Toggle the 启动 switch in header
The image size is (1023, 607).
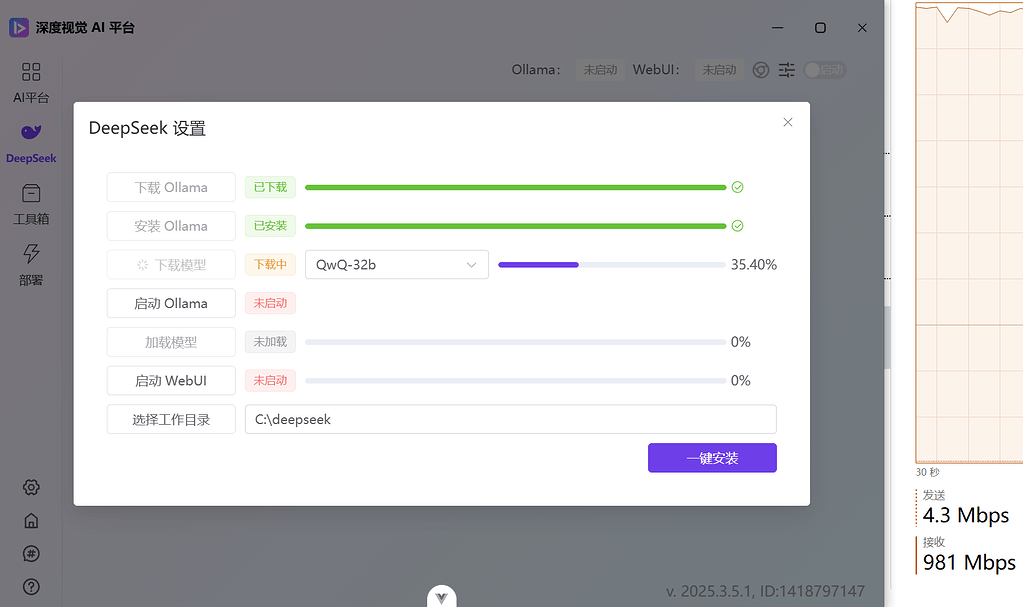click(x=825, y=70)
